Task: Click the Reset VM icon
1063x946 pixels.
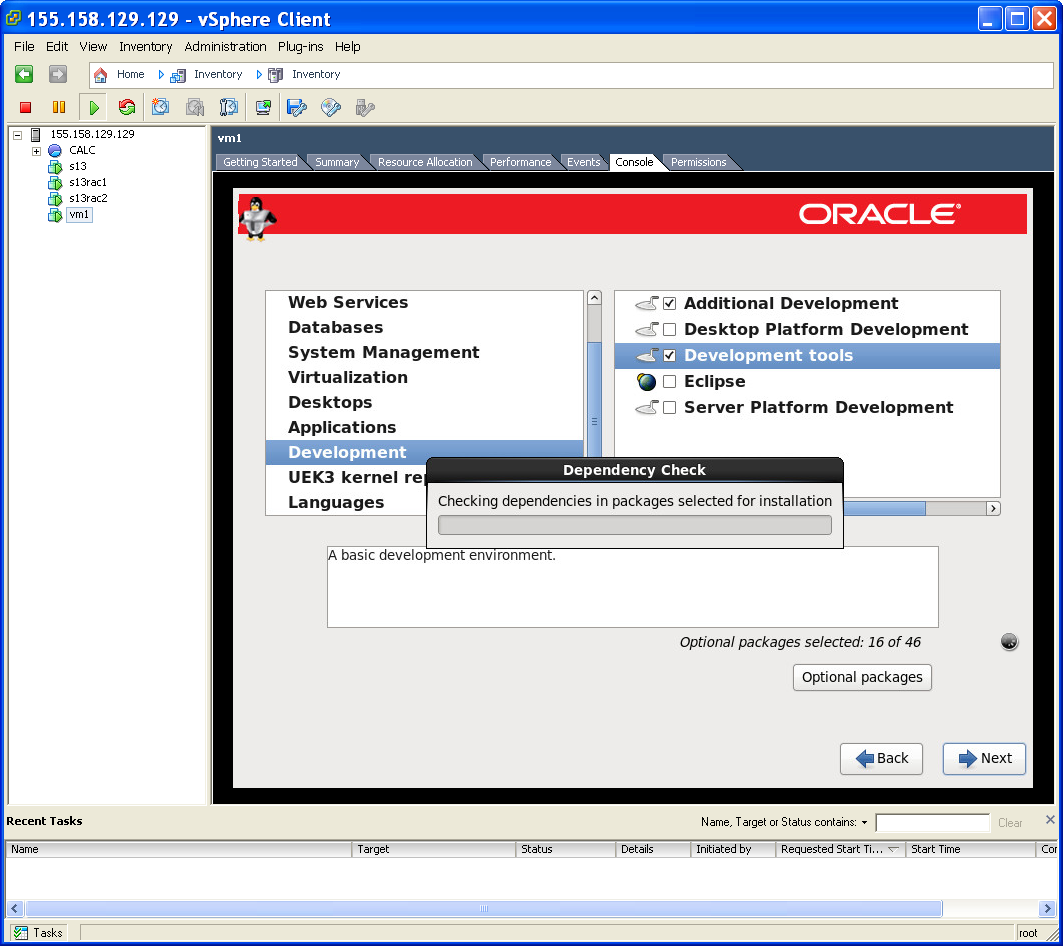Action: [x=127, y=107]
